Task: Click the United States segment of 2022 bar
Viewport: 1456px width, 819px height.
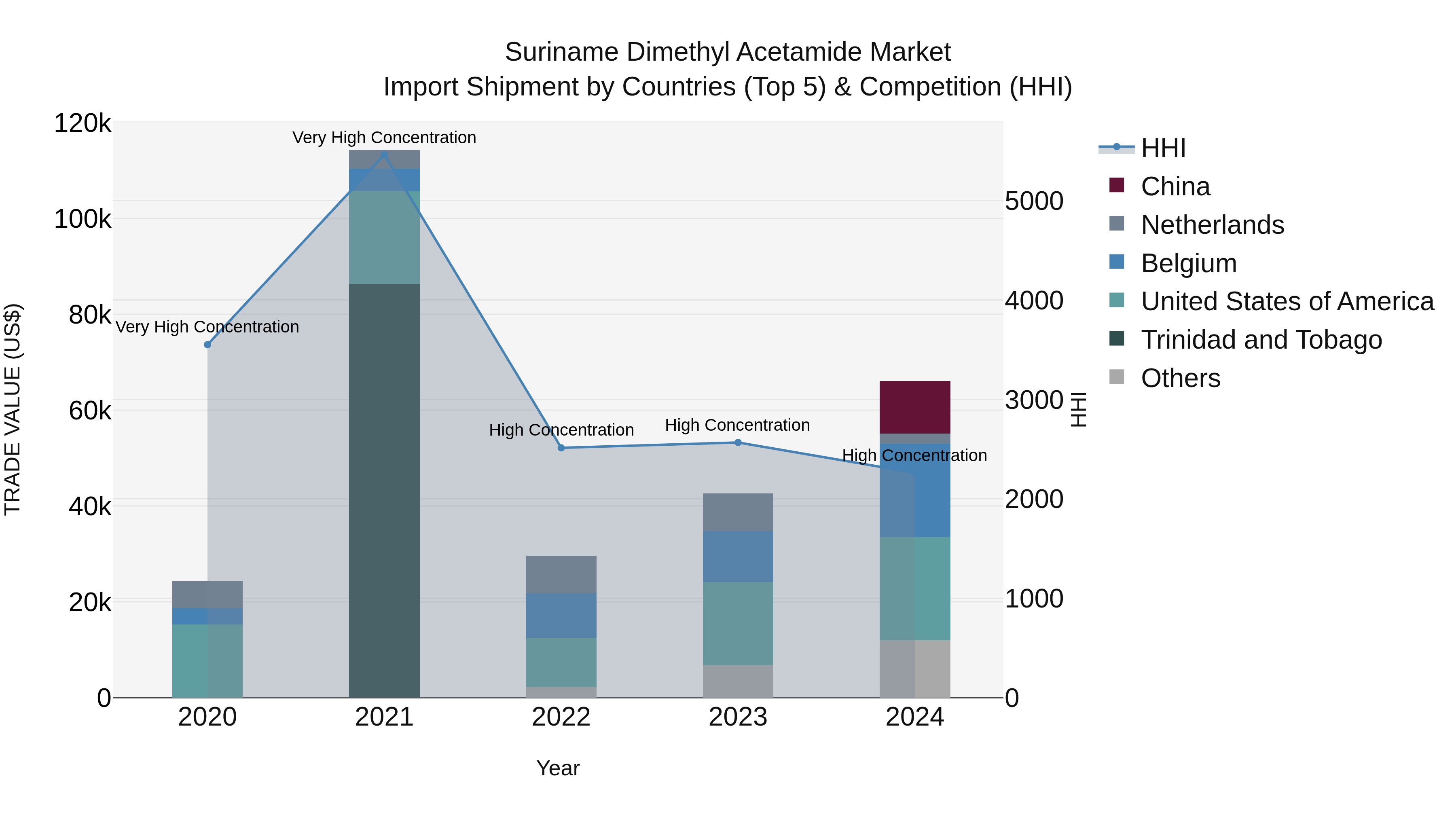Action: pos(561,662)
